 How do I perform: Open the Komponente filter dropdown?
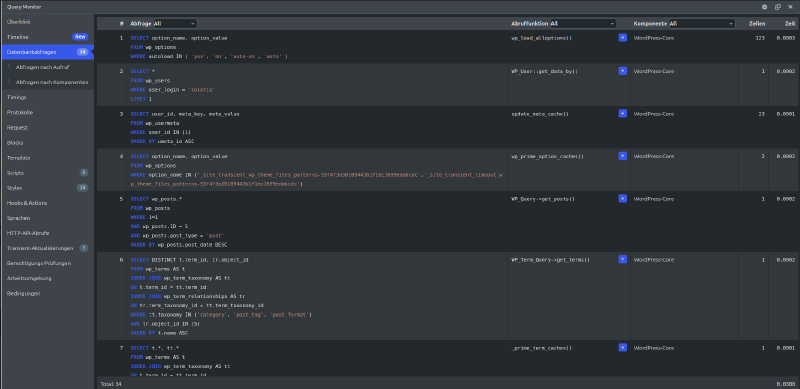point(702,23)
